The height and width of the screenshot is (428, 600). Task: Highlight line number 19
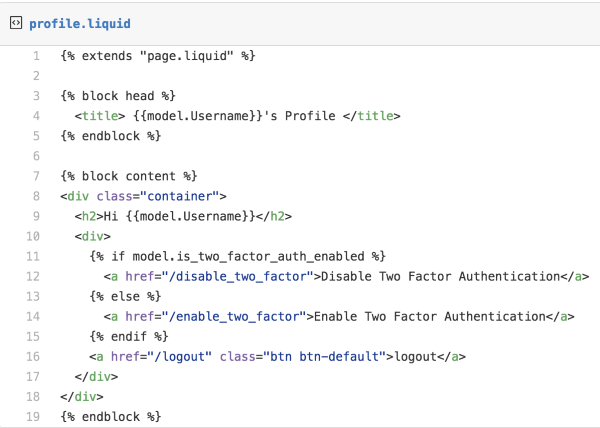(33, 416)
